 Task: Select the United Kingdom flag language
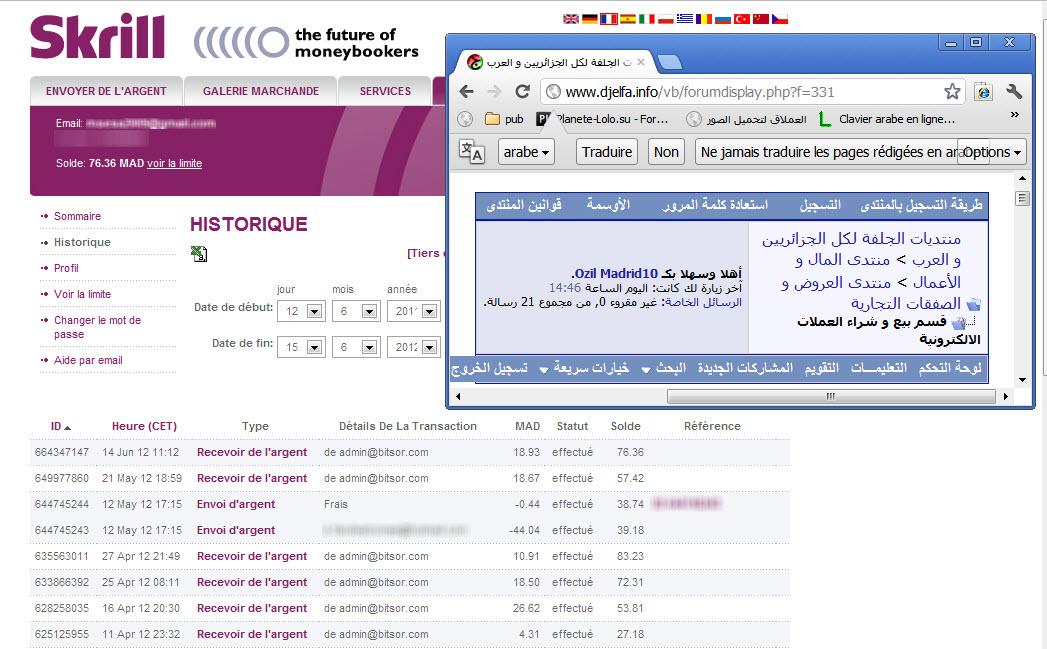pyautogui.click(x=571, y=19)
